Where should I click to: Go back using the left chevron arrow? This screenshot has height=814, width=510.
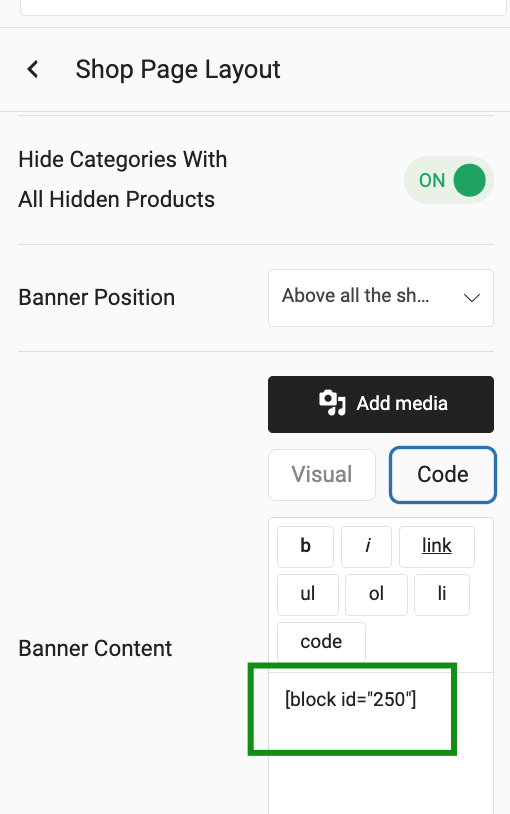coord(33,69)
